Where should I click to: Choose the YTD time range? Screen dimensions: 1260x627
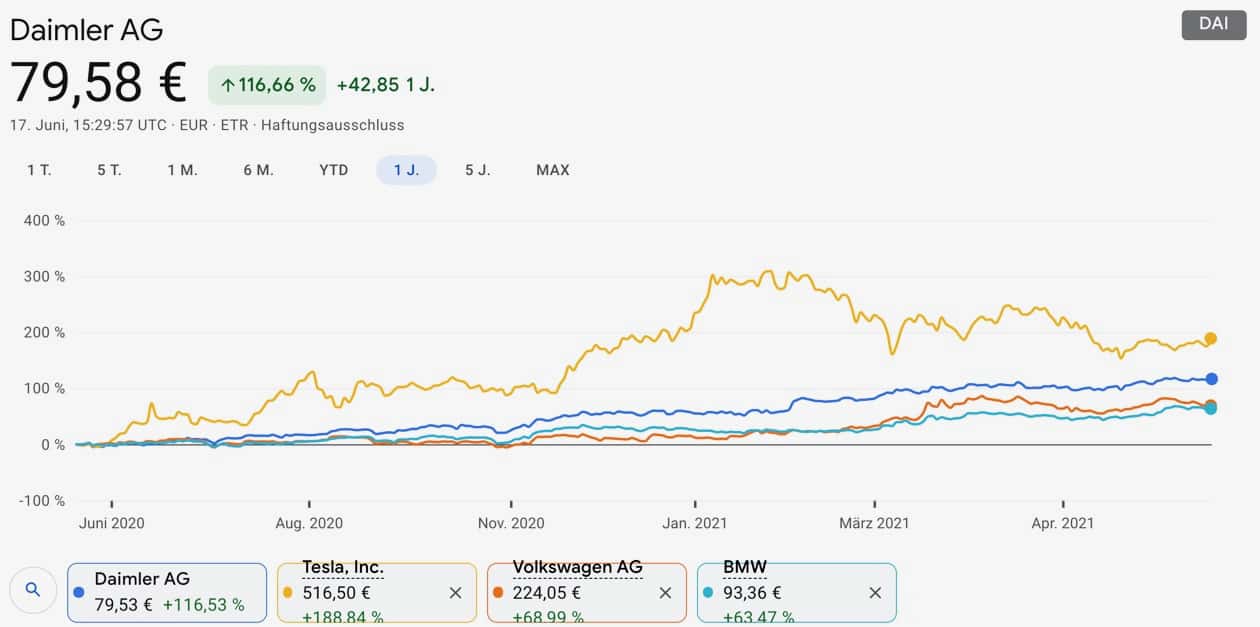[x=334, y=170]
